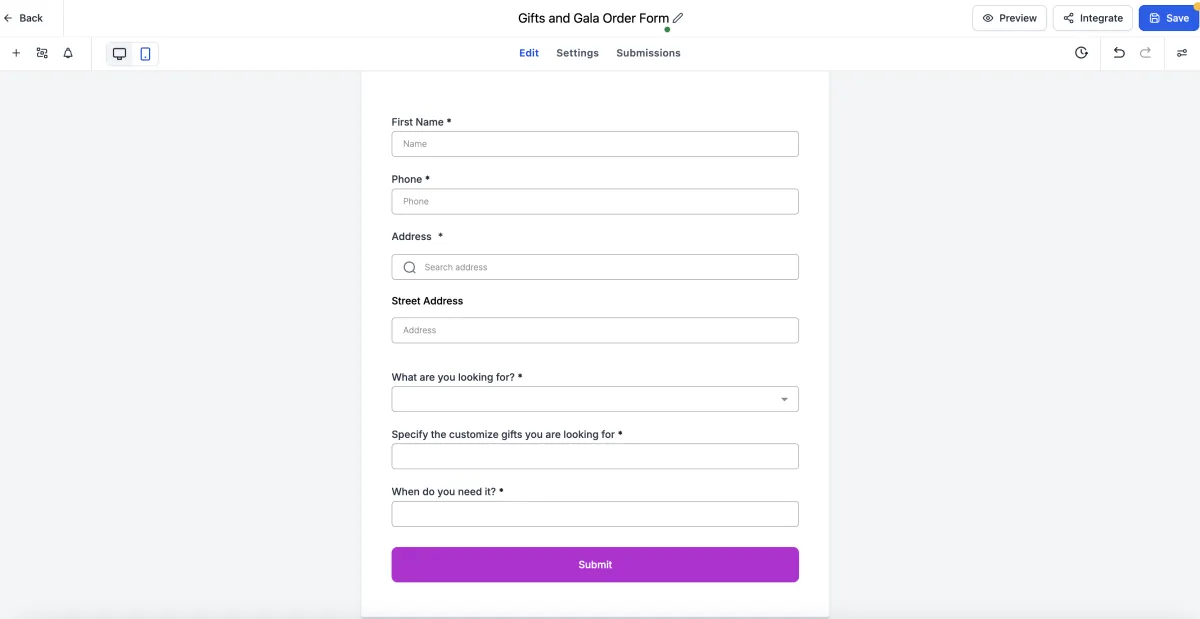Screen dimensions: 1200x619
Task: Open the bell notifications icon
Action: click(x=68, y=53)
